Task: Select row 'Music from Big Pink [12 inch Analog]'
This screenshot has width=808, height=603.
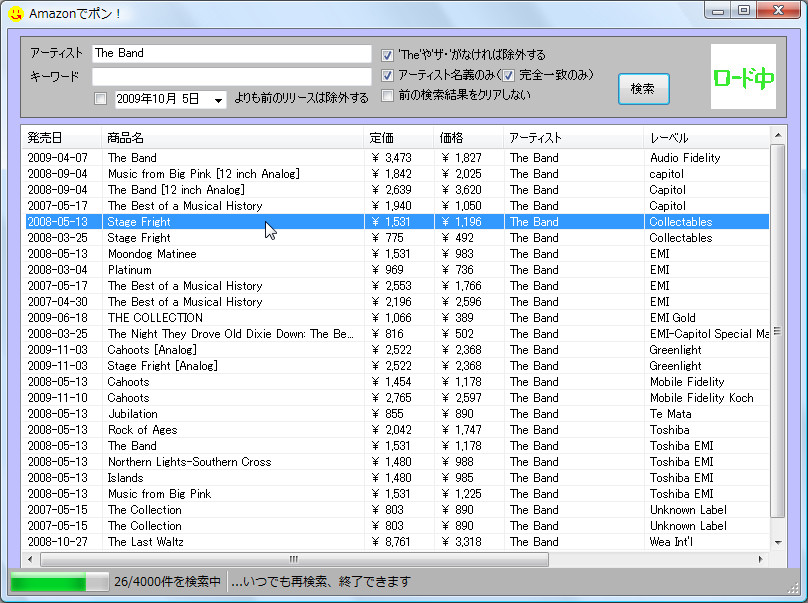Action: pos(397,174)
